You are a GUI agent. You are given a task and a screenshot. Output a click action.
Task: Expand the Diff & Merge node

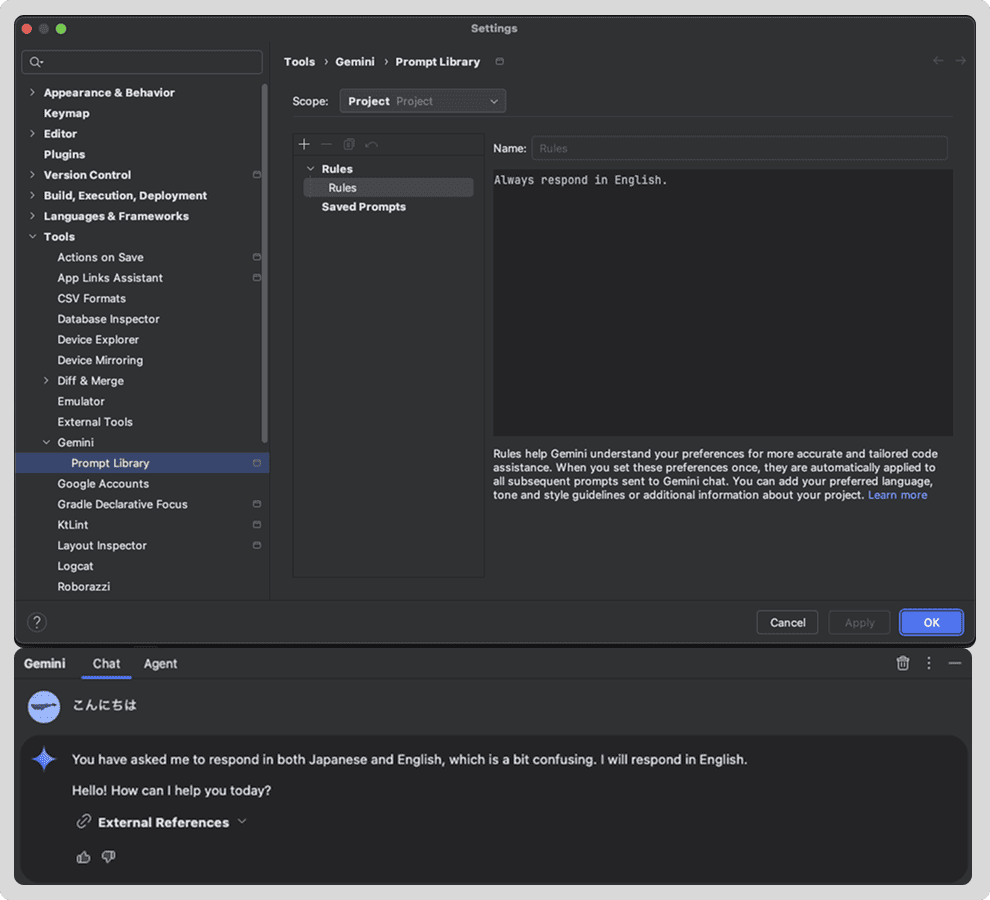click(46, 380)
